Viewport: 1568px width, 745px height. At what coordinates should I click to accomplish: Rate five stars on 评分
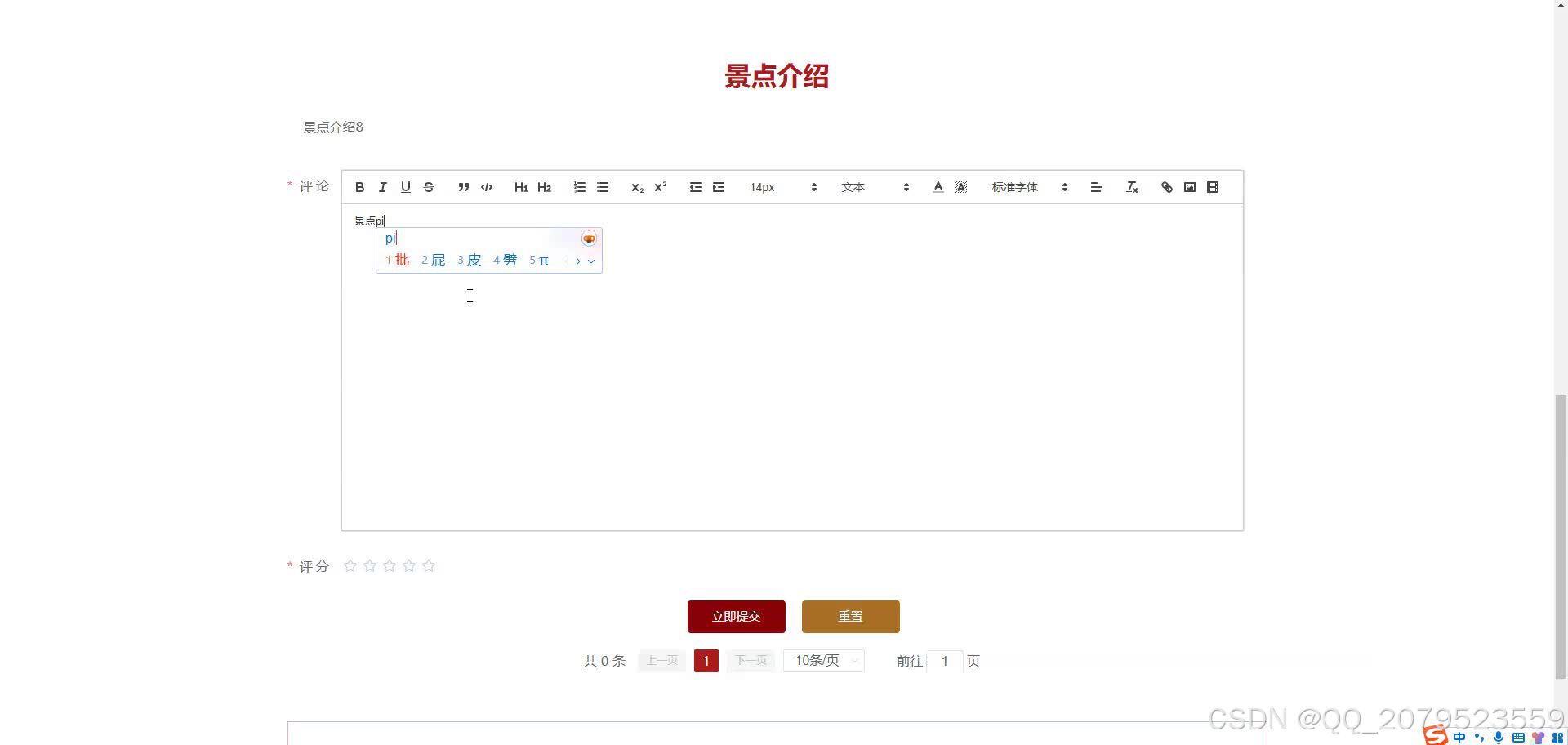click(x=429, y=565)
